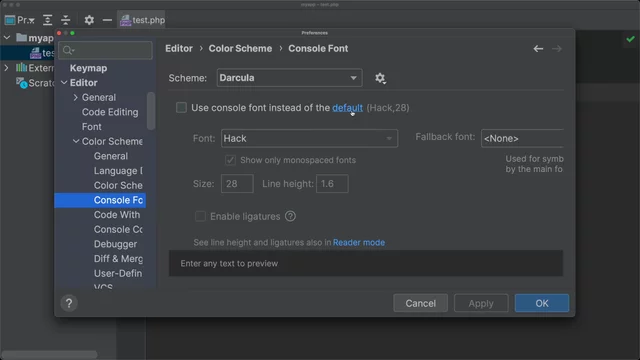Follow the default font link
The height and width of the screenshot is (360, 640).
tap(347, 108)
